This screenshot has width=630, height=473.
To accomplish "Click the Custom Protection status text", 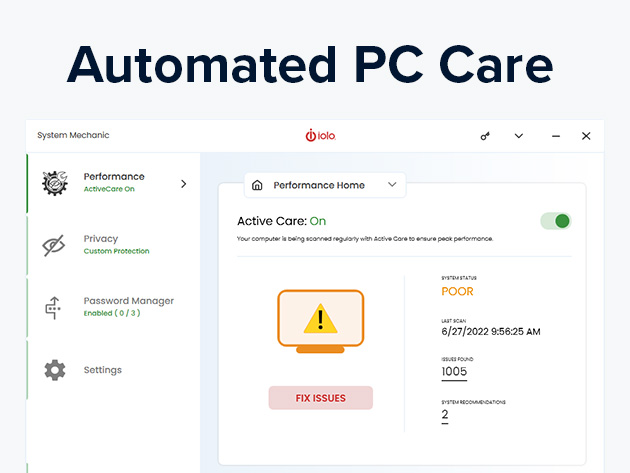I will 117,251.
